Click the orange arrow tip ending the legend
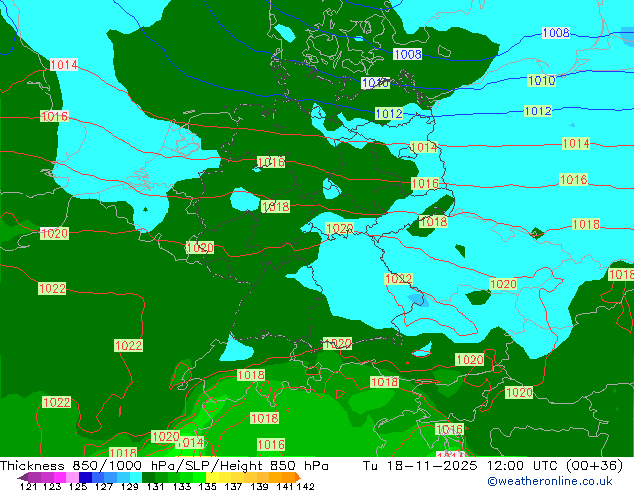Image resolution: width=634 pixels, height=490 pixels. [x=298, y=477]
